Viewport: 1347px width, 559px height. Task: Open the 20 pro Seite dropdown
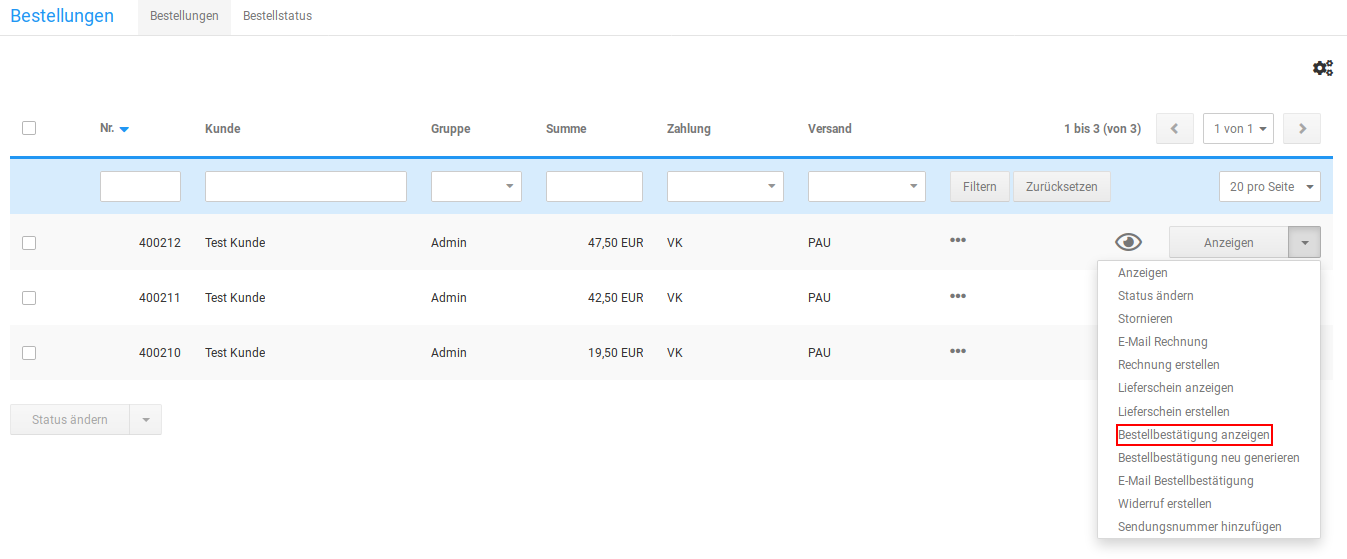coord(1269,187)
